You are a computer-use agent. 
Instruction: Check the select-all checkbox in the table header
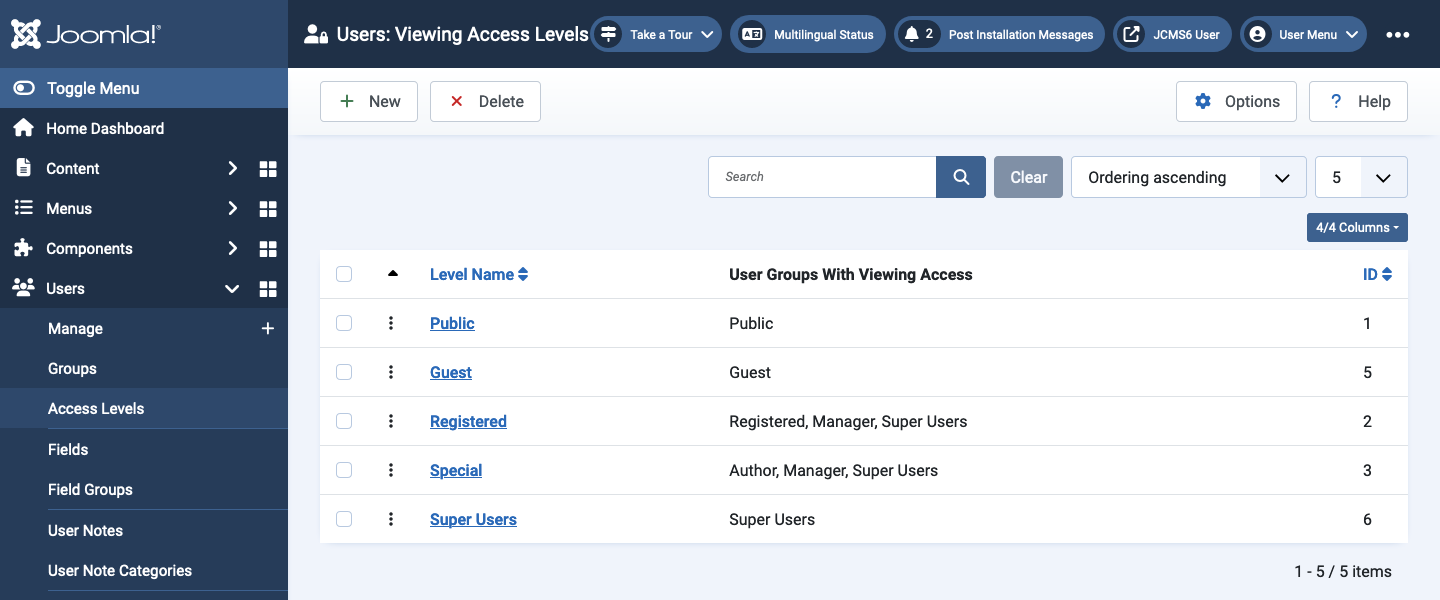pyautogui.click(x=344, y=273)
